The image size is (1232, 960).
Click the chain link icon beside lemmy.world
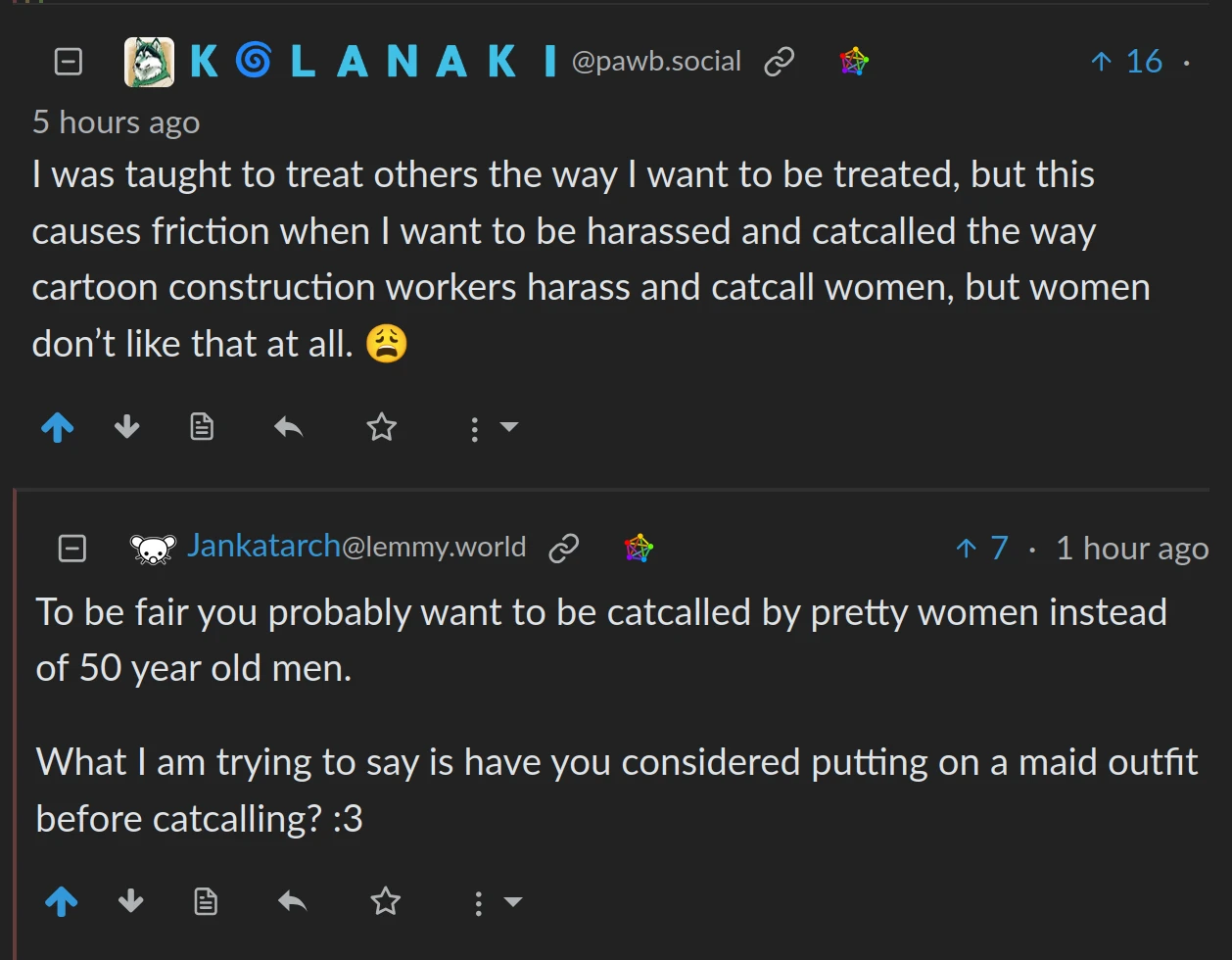coord(563,548)
